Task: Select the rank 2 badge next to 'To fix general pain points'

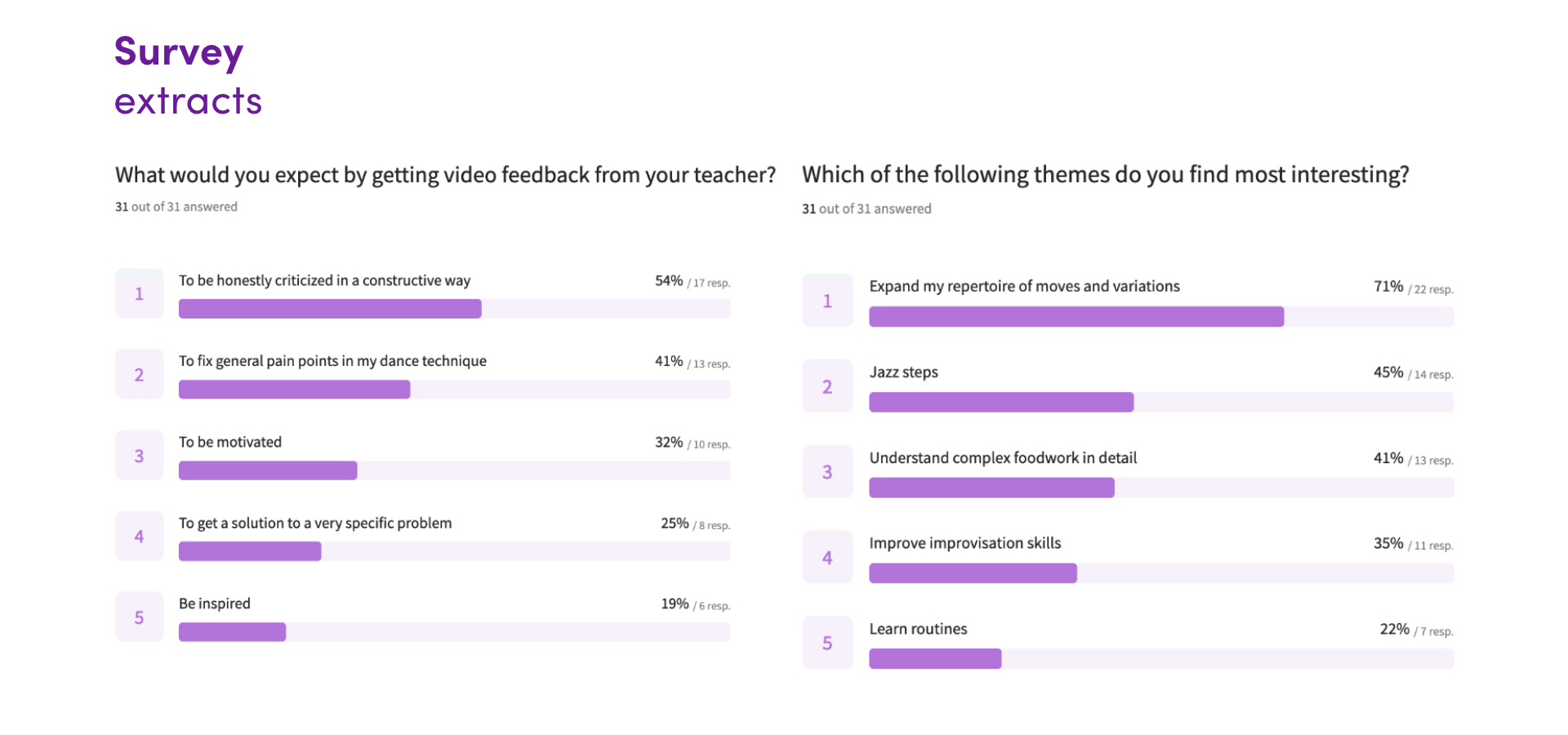Action: 139,375
